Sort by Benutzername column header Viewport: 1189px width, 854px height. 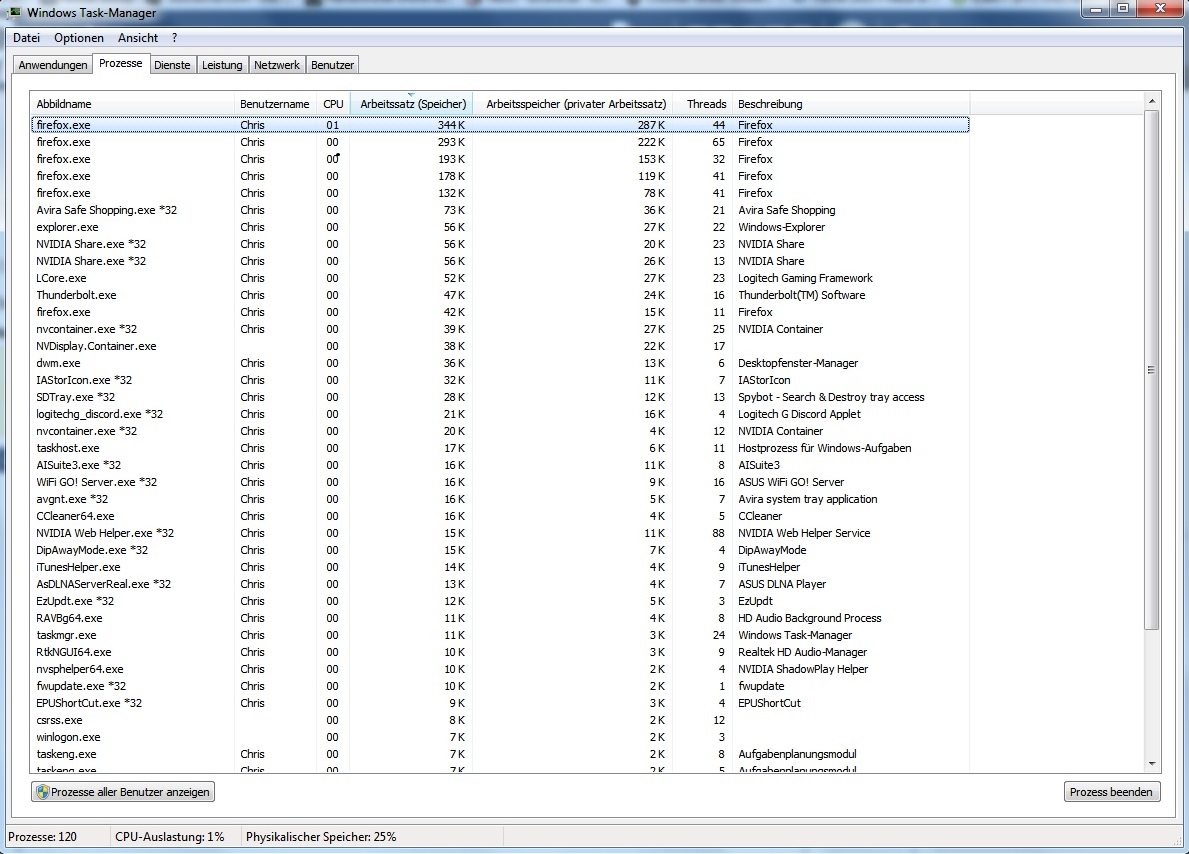(275, 104)
